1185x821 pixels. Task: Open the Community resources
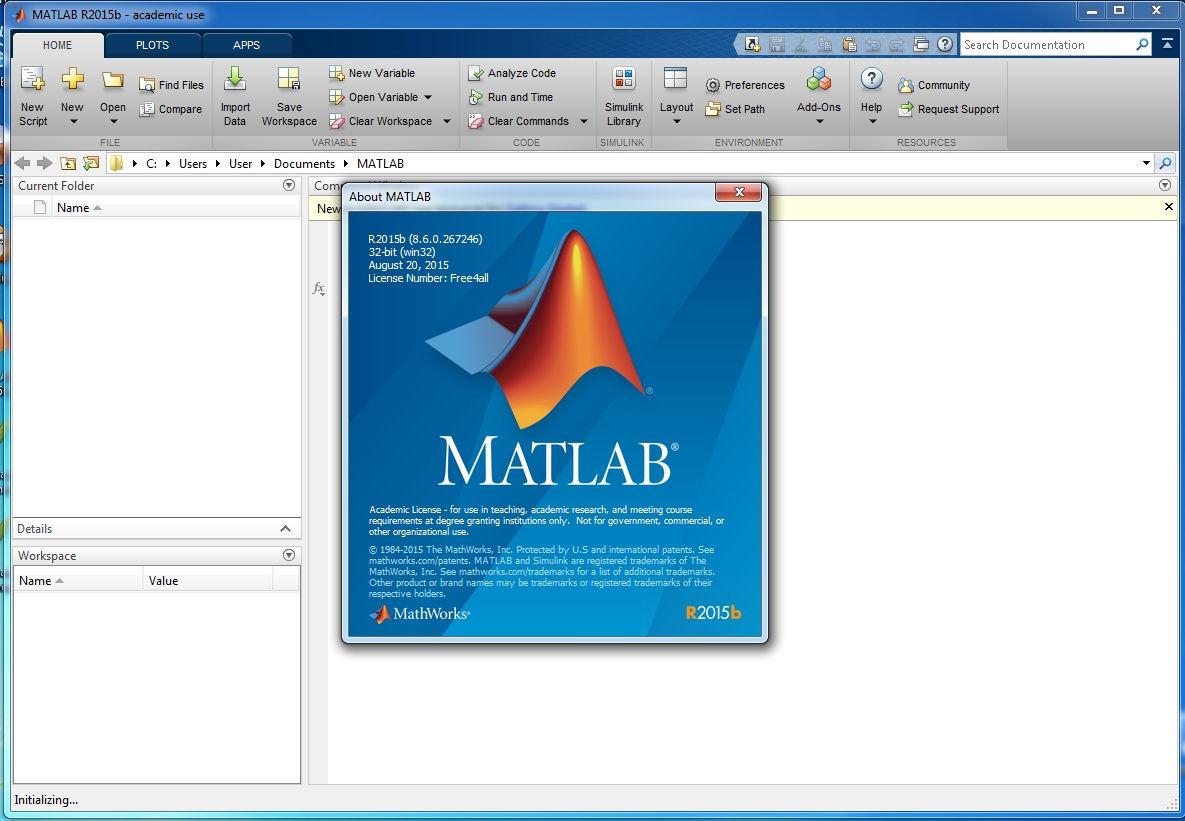[933, 85]
